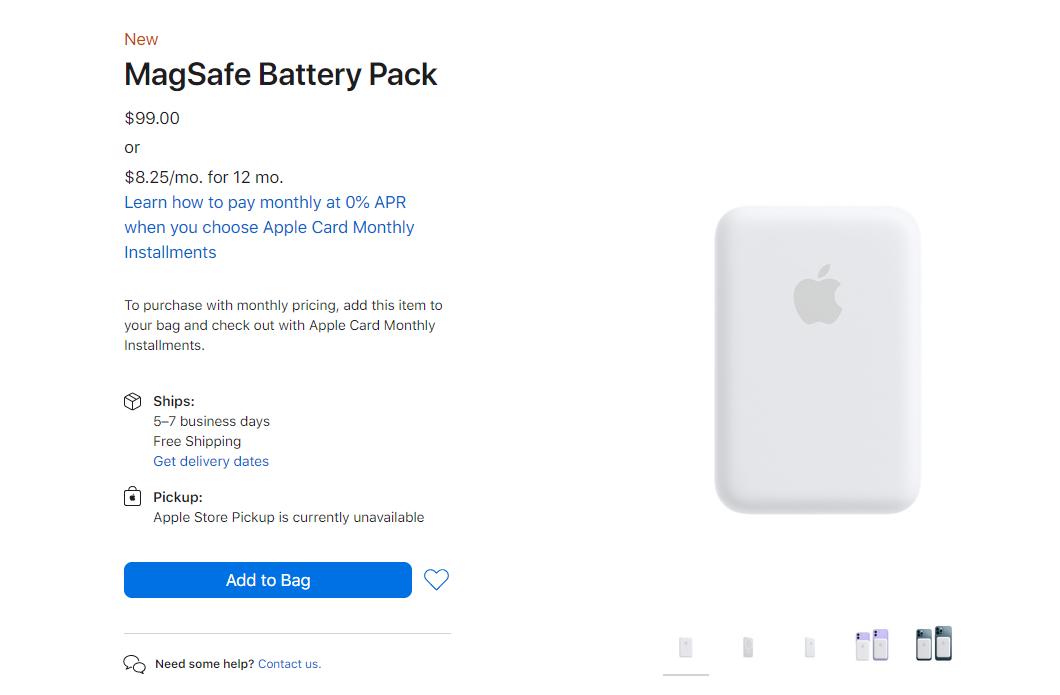Click the Apple Store pickup bag icon
The height and width of the screenshot is (695, 1060).
coord(132,497)
